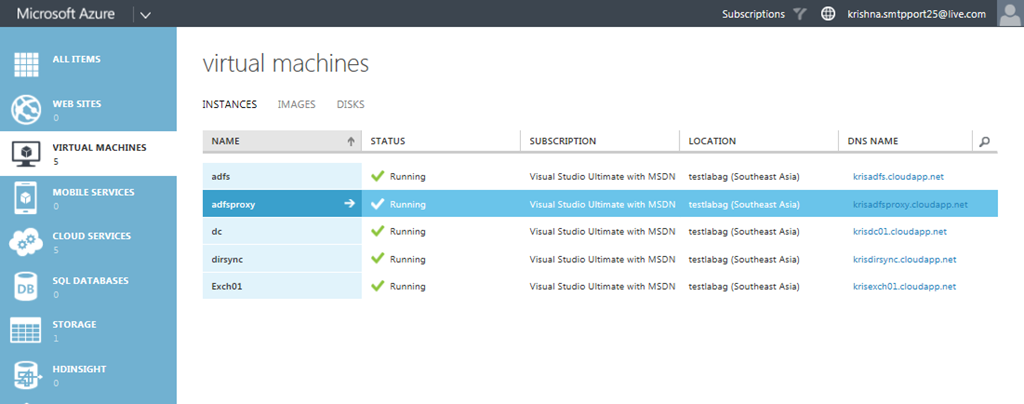Open the HDInsight elephant icon
Screen dimensions: 1024x404
pos(26,375)
